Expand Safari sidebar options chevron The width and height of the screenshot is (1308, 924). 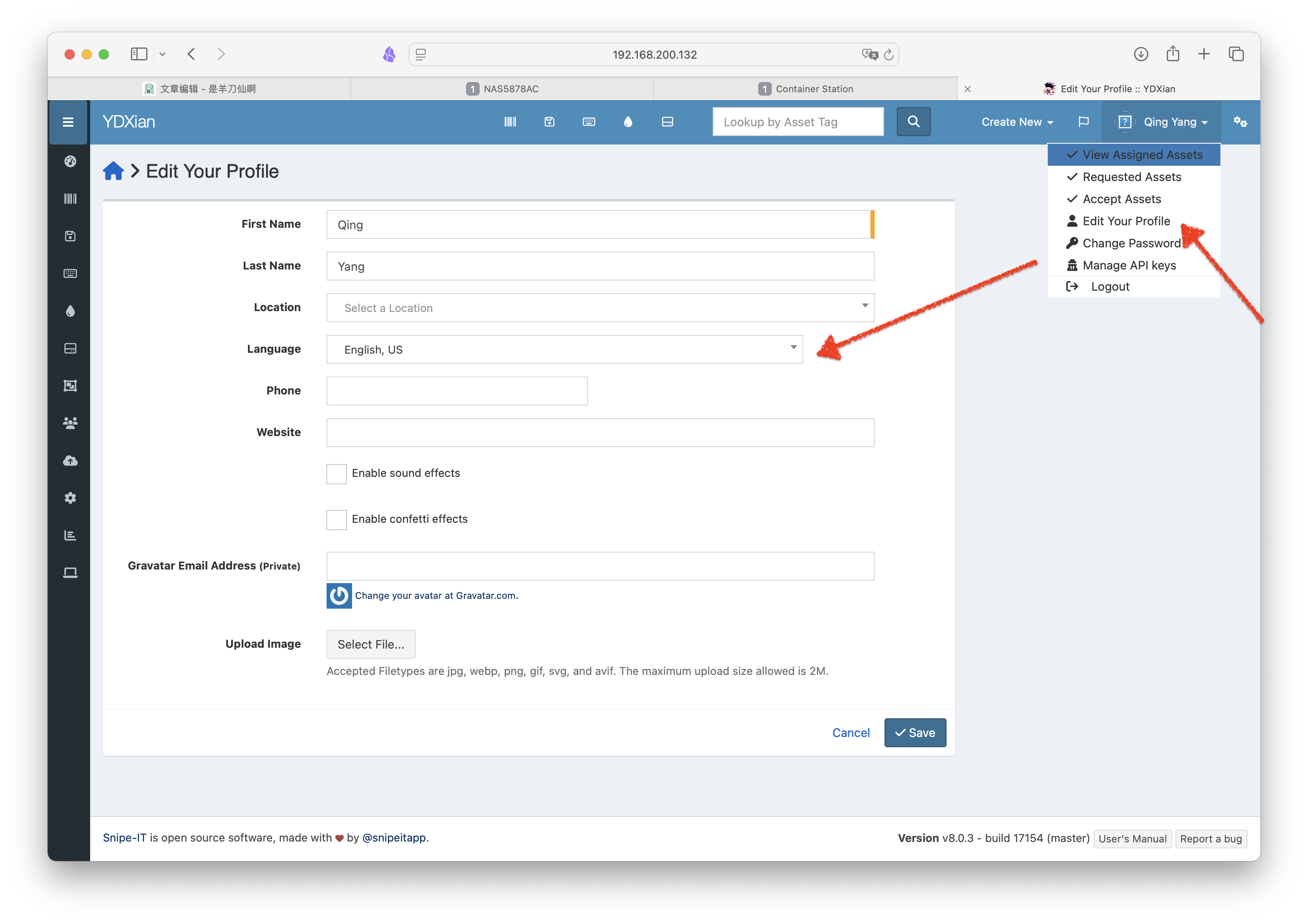[162, 54]
